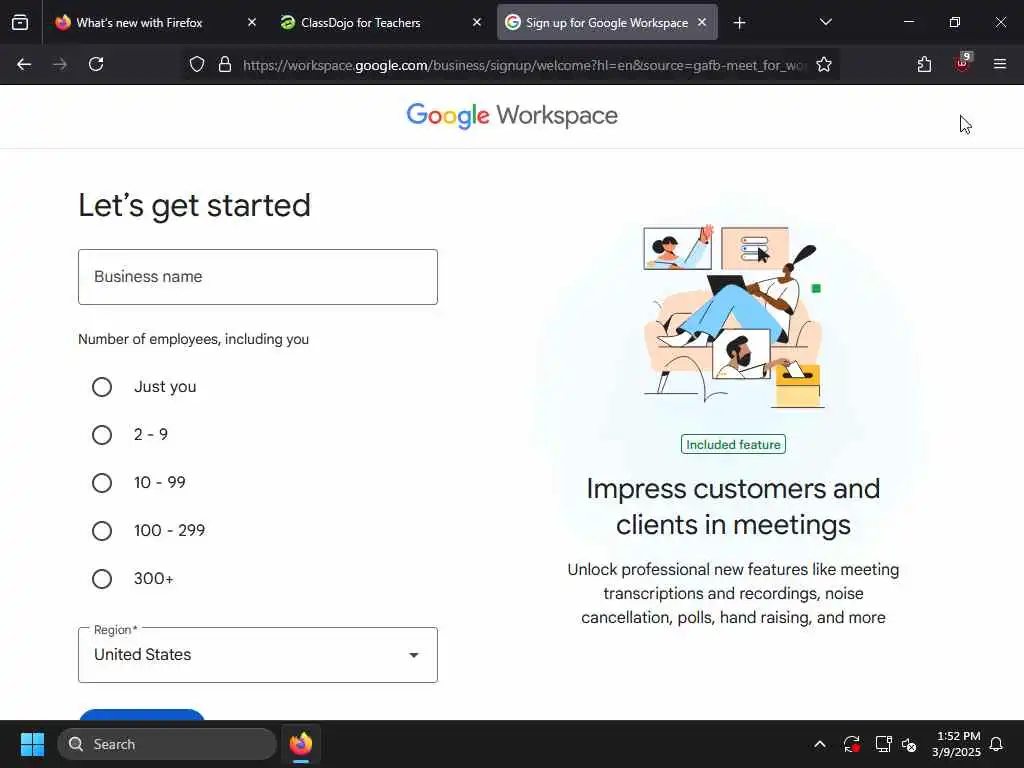This screenshot has height=768, width=1024.
Task: Open a new tab with plus button
Action: pyautogui.click(x=739, y=23)
